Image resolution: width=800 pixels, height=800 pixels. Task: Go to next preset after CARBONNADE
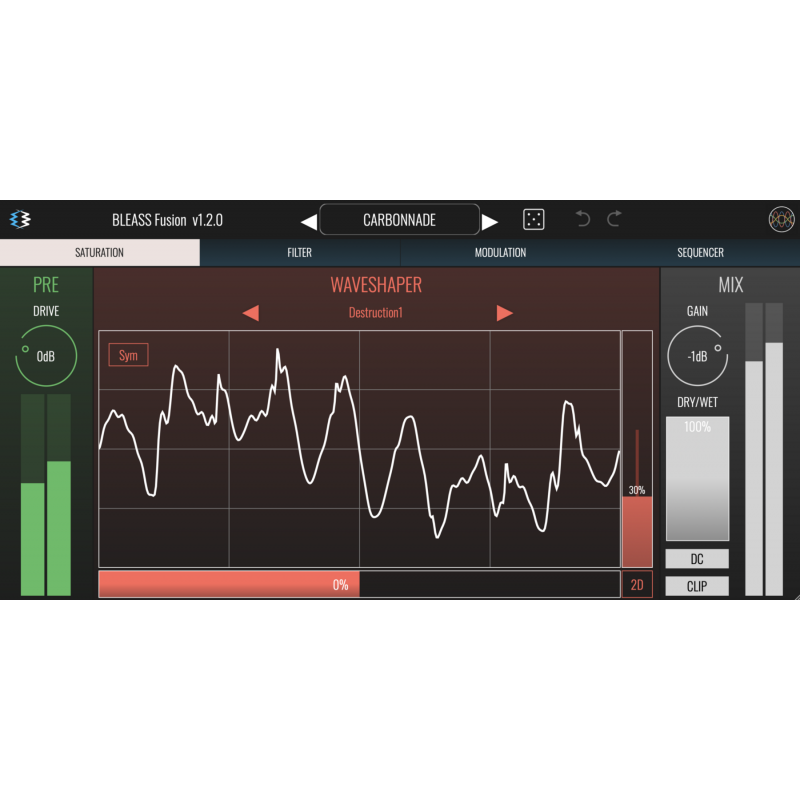490,221
